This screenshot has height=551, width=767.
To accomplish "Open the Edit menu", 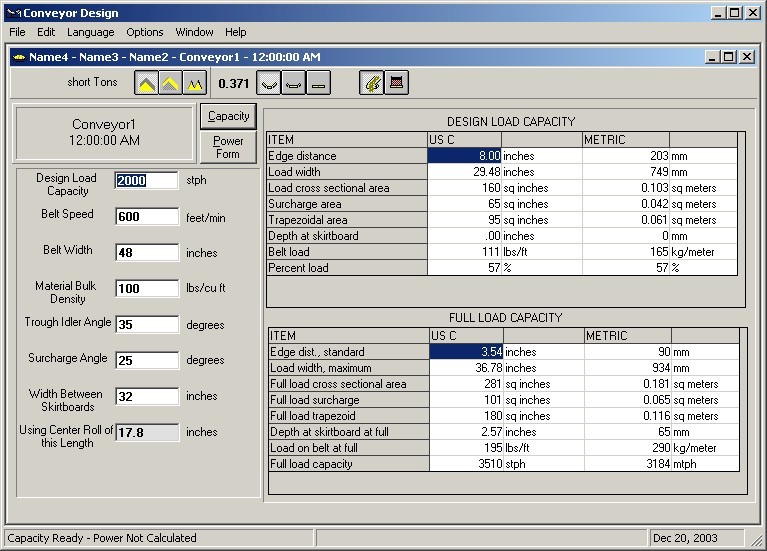I will click(46, 32).
